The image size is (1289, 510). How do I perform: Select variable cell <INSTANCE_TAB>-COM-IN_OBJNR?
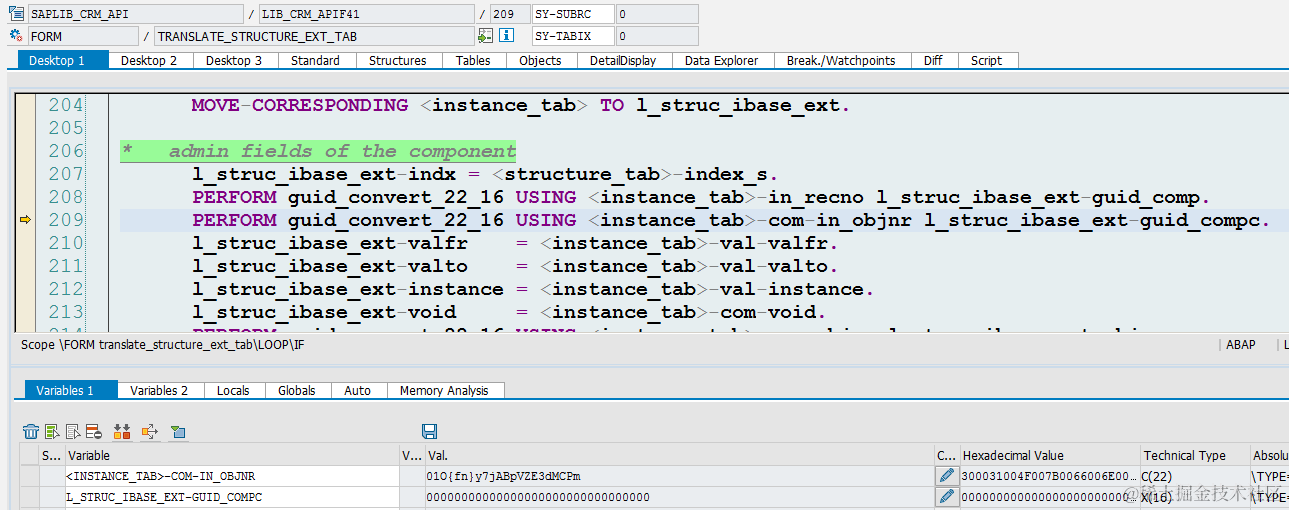232,476
